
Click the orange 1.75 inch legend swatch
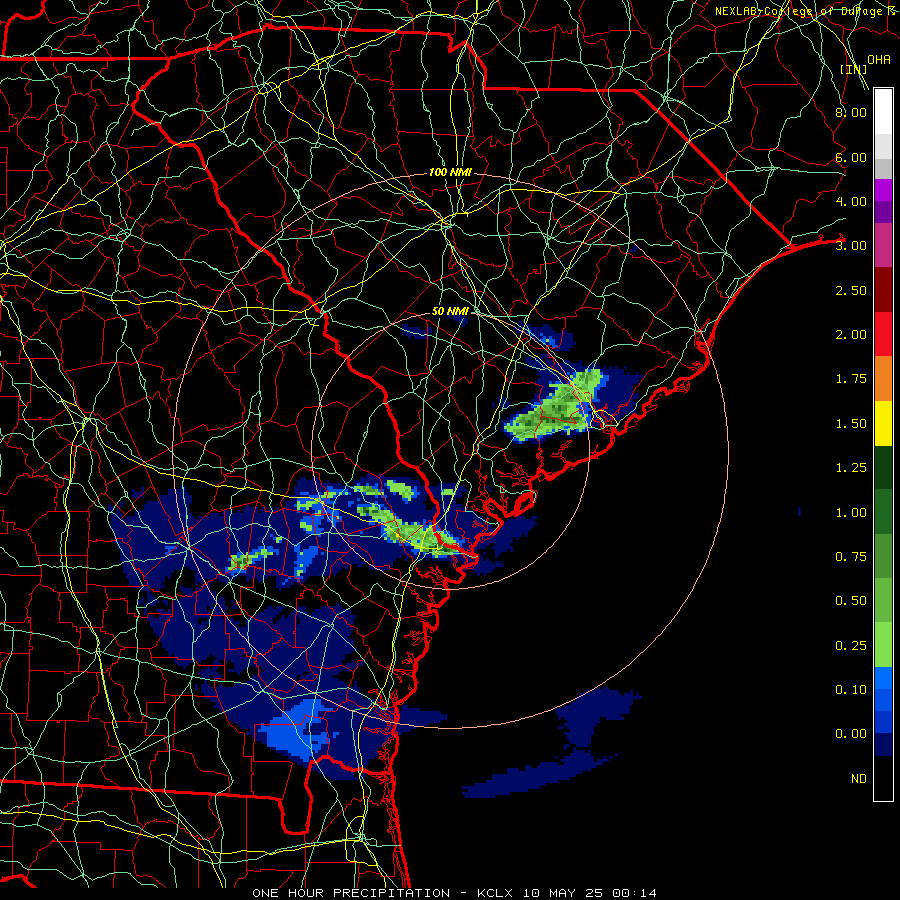(883, 379)
